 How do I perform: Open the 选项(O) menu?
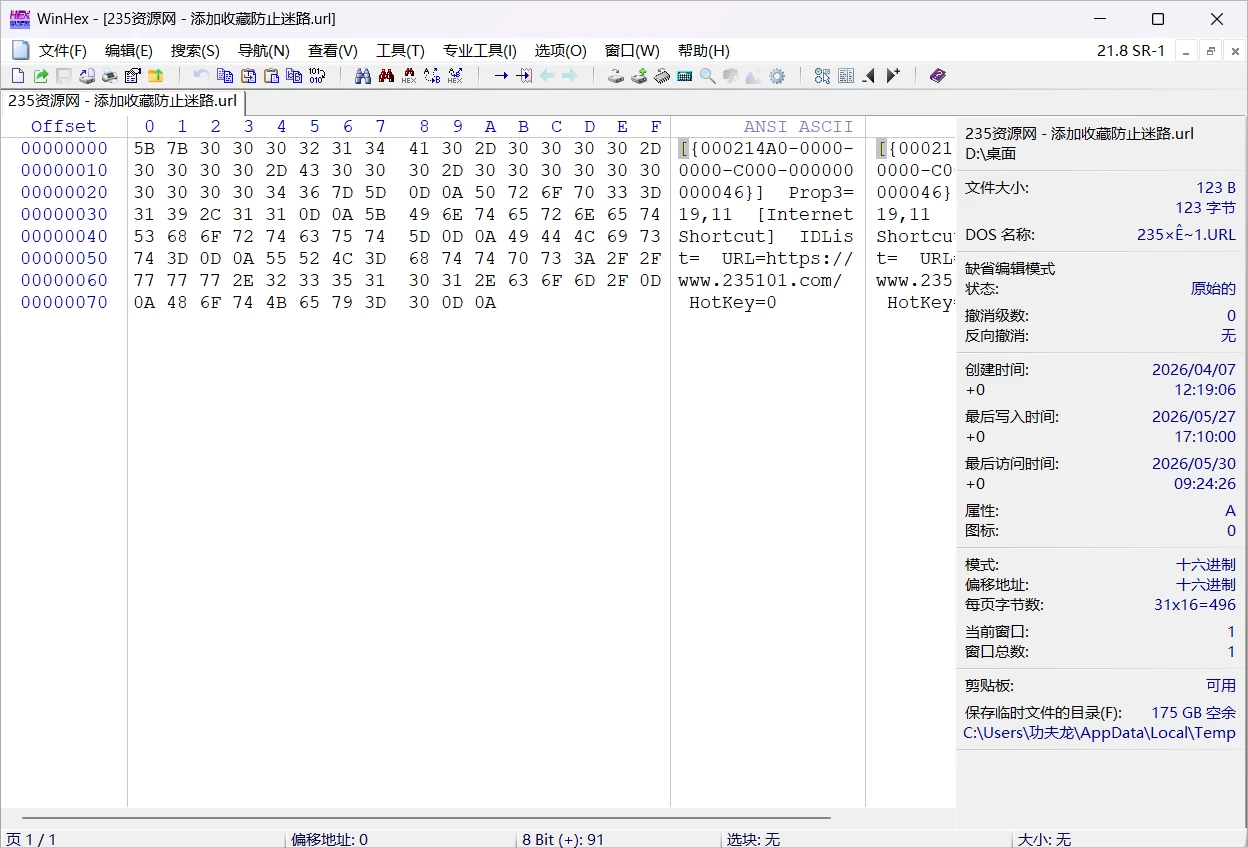(561, 51)
